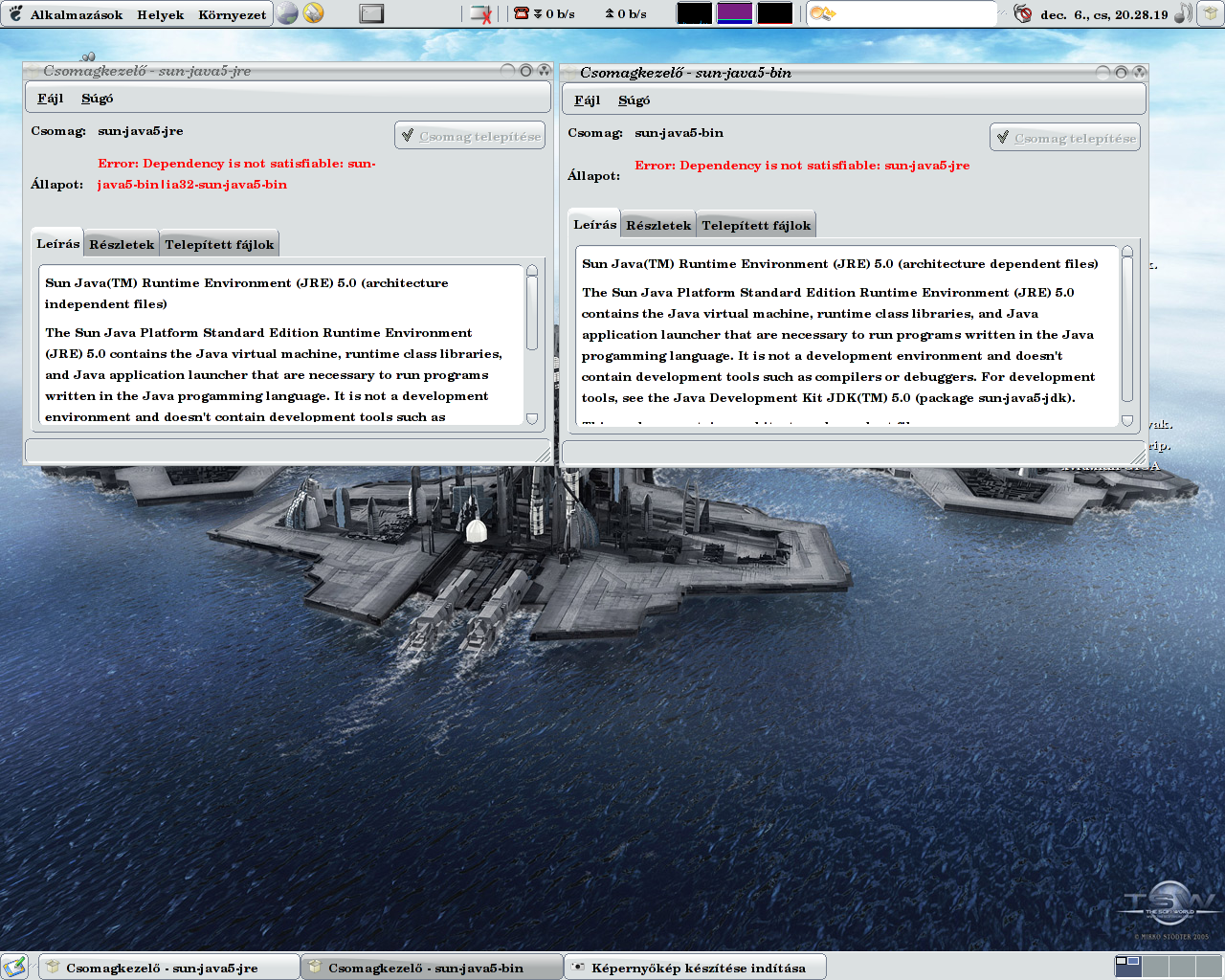Click package icon on sun-java5-jre taskbar button
This screenshot has height=980, width=1225.
tap(54, 967)
